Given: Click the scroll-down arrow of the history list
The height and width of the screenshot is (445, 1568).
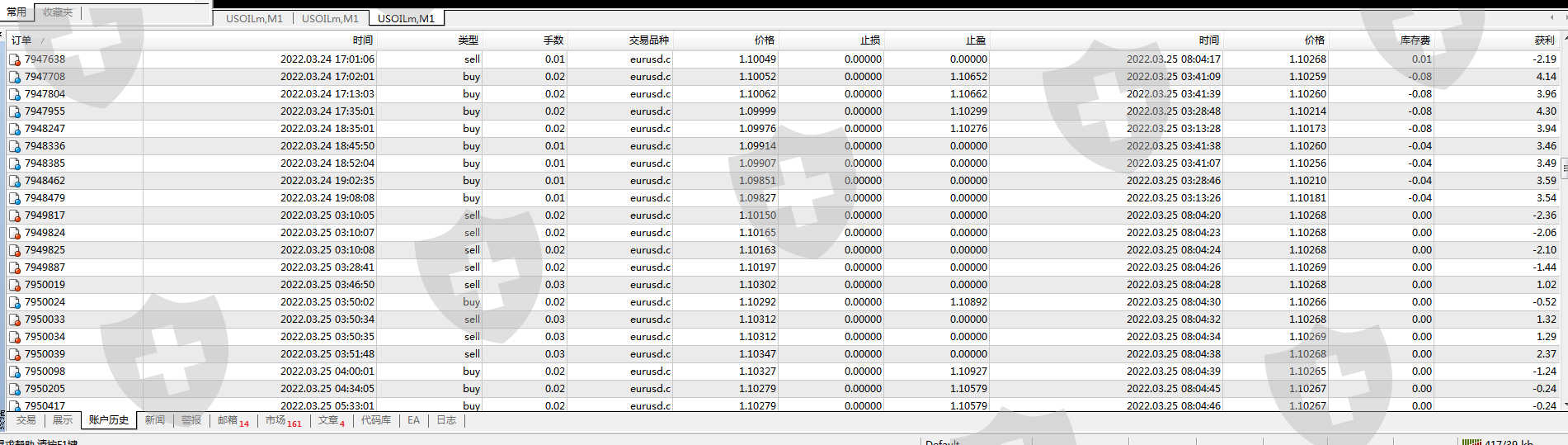Looking at the screenshot, I should pyautogui.click(x=1564, y=405).
